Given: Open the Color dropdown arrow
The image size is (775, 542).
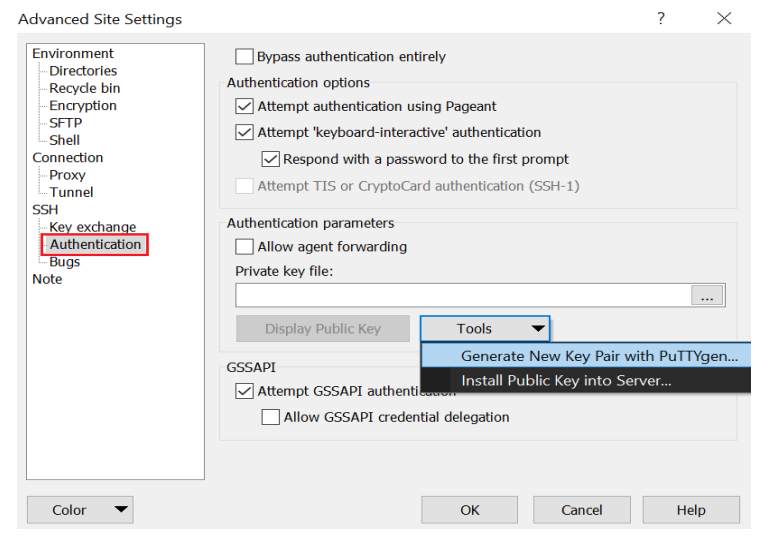Looking at the screenshot, I should point(121,509).
